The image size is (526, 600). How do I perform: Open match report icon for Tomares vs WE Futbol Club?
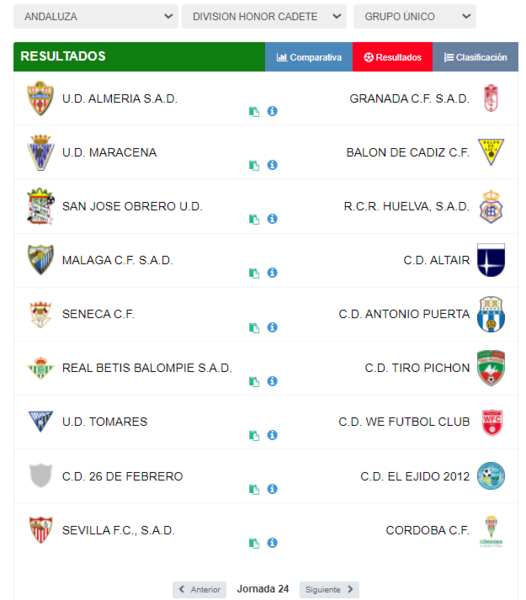point(254,435)
